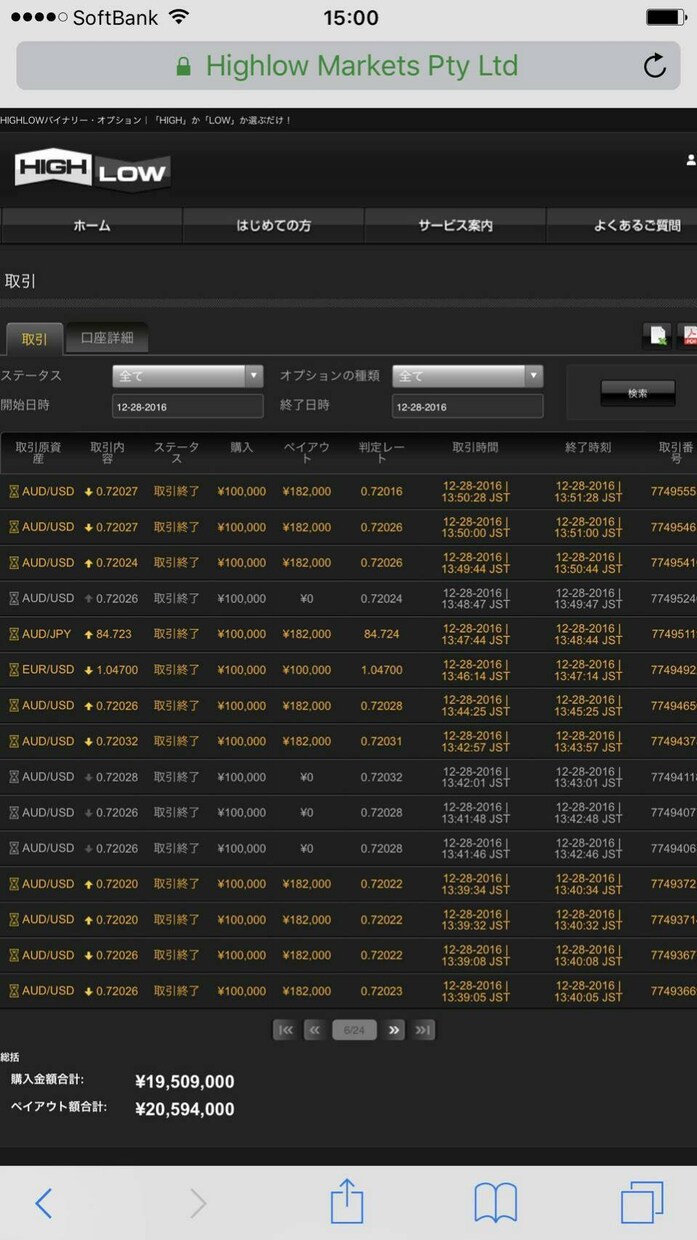This screenshot has height=1240, width=697.
Task: Open the サービス案内 menu item
Action: [x=455, y=226]
